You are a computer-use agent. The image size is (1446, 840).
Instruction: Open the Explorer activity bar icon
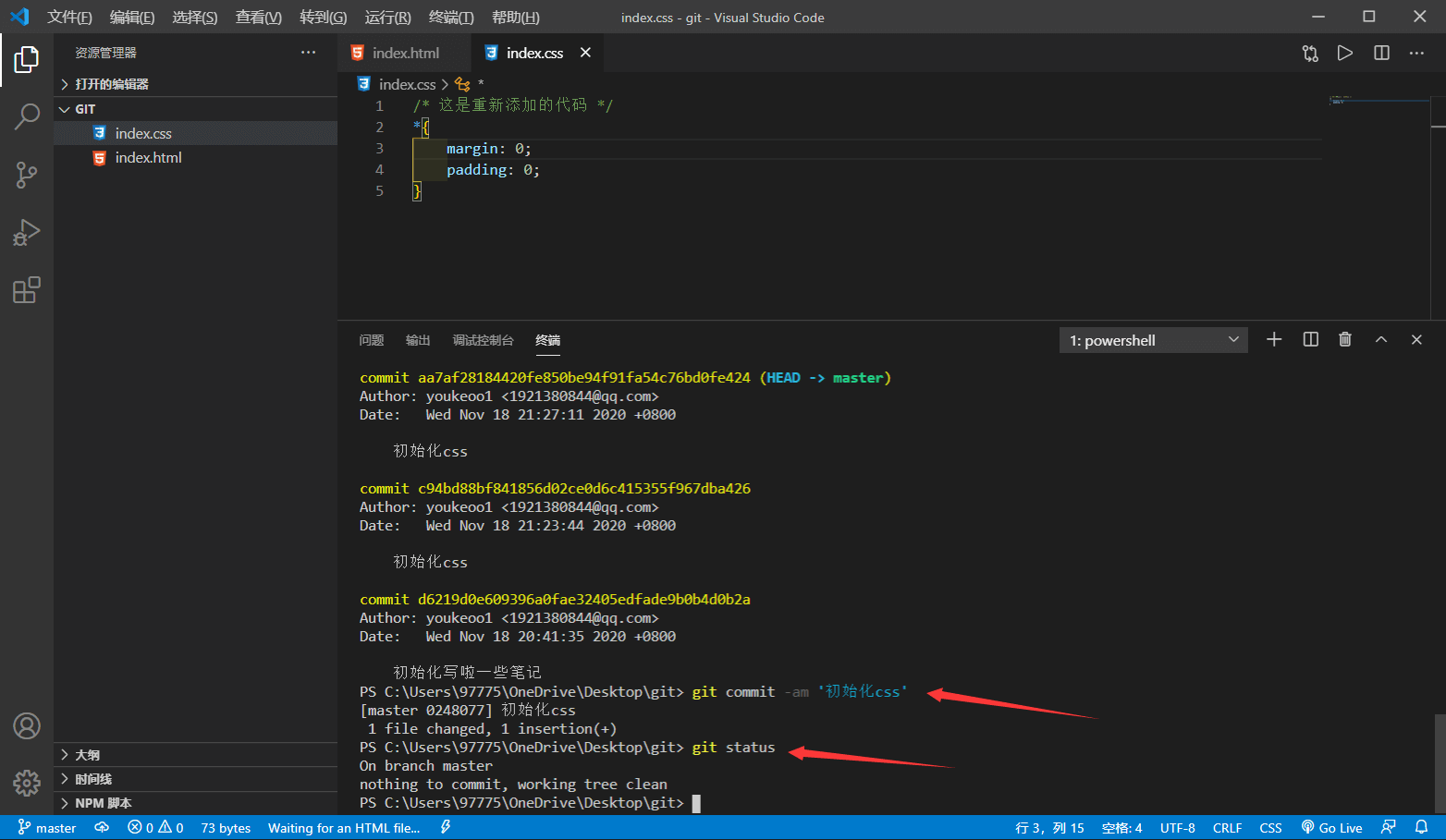(x=27, y=60)
